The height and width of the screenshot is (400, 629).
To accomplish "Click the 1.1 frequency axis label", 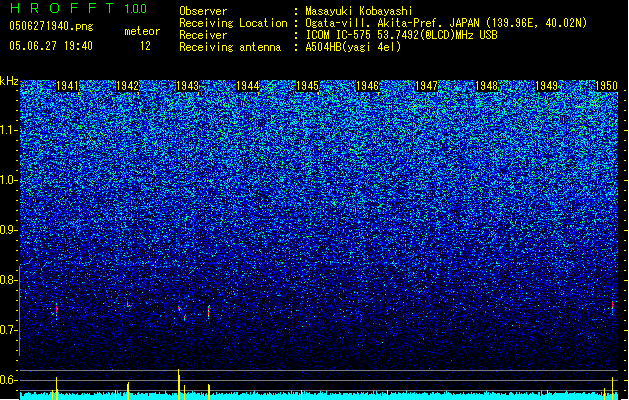I will coord(9,130).
